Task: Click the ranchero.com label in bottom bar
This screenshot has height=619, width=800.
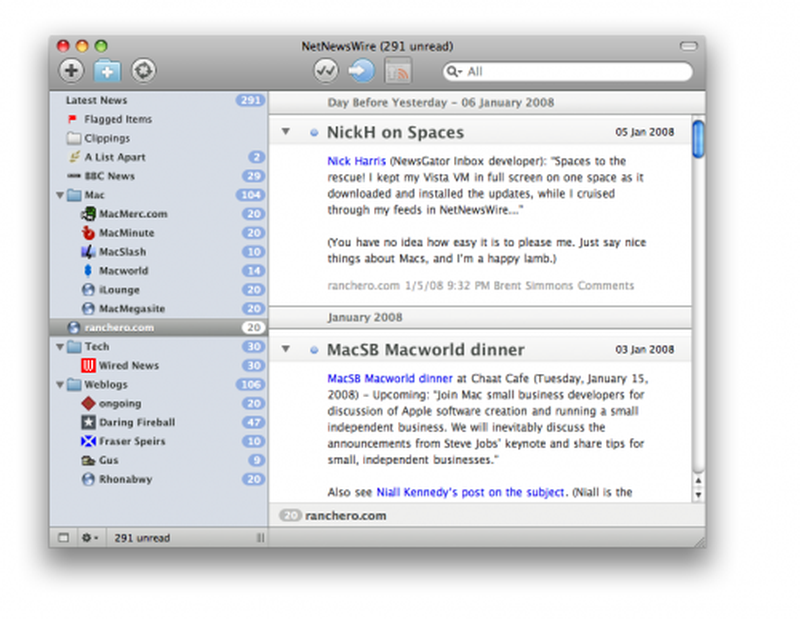Action: [345, 516]
